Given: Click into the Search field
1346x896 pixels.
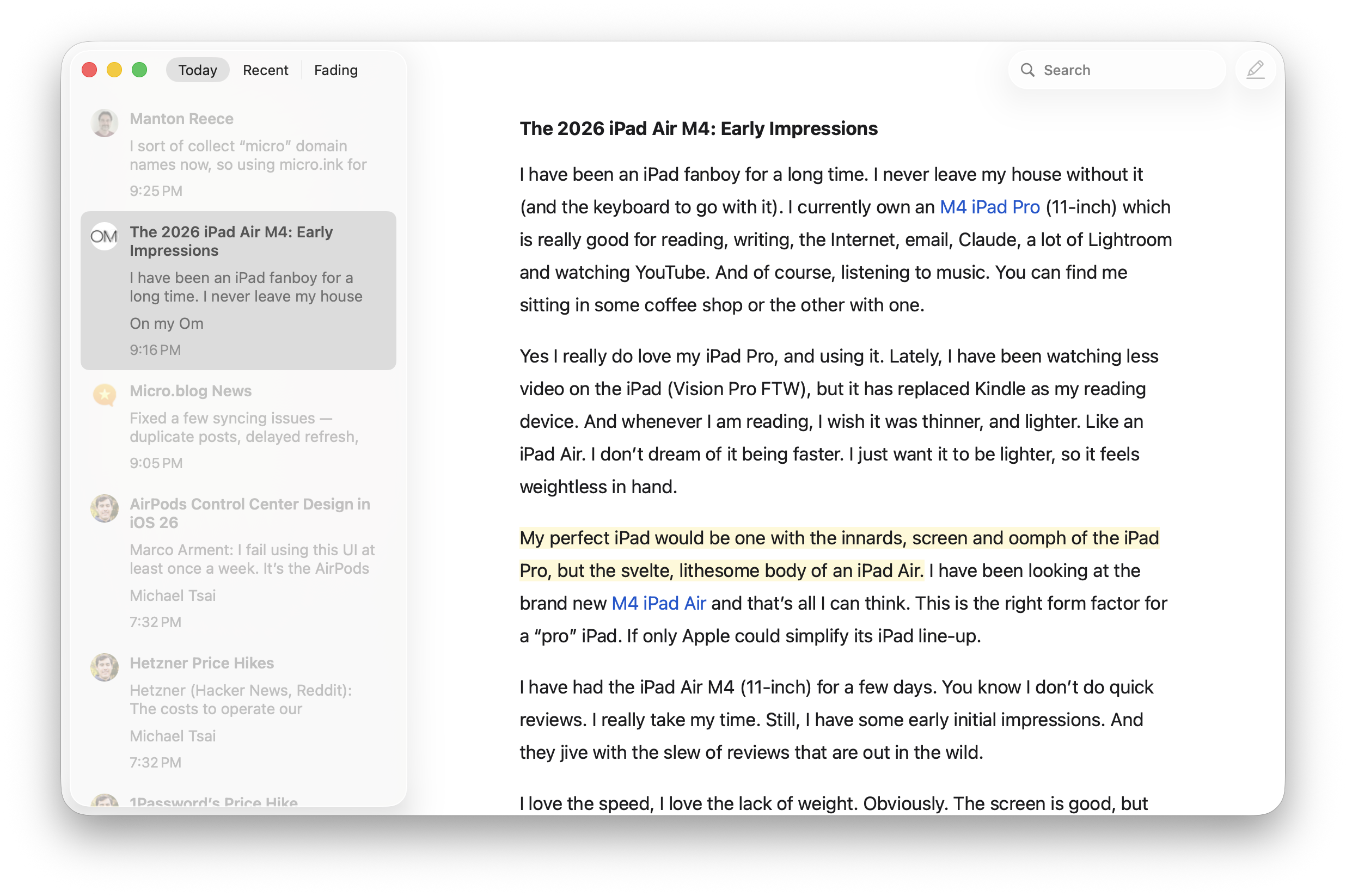Looking at the screenshot, I should coord(1115,69).
